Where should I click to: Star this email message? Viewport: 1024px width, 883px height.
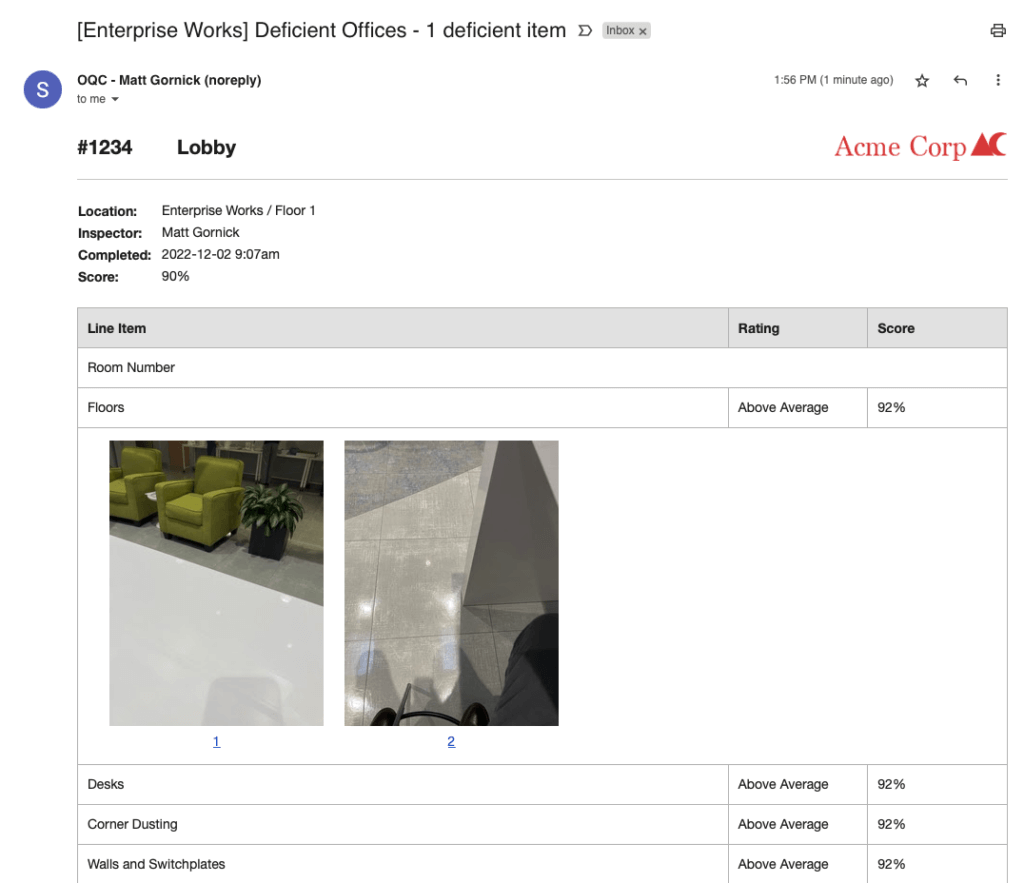pos(922,81)
